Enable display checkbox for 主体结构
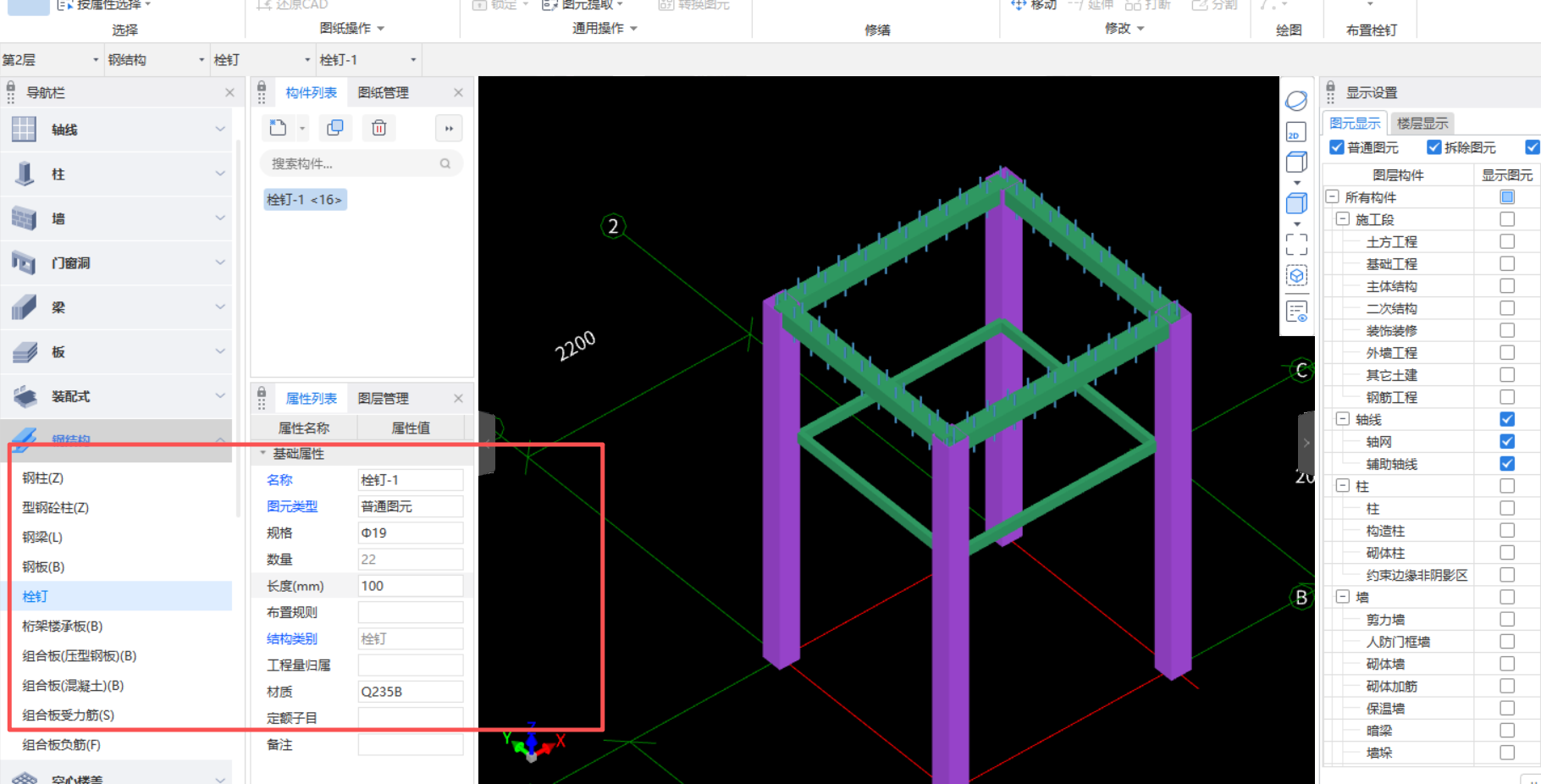Screen dimensions: 1541x784 pyautogui.click(x=1507, y=285)
